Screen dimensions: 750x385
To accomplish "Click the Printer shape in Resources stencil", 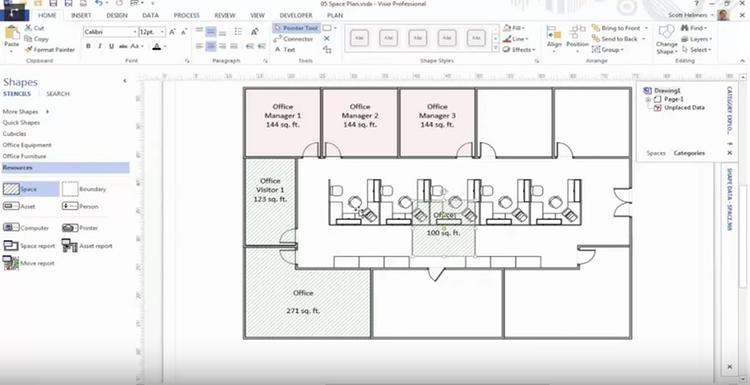I will 80,228.
